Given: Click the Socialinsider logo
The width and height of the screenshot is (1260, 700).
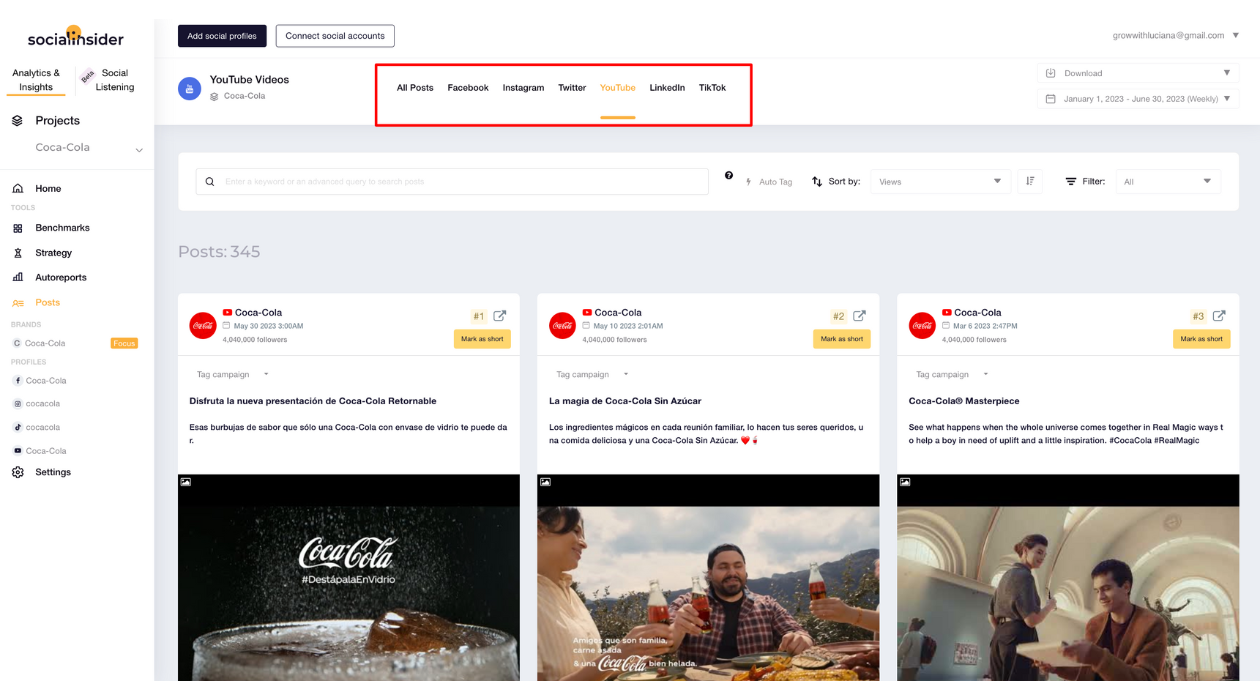Looking at the screenshot, I should (x=75, y=38).
